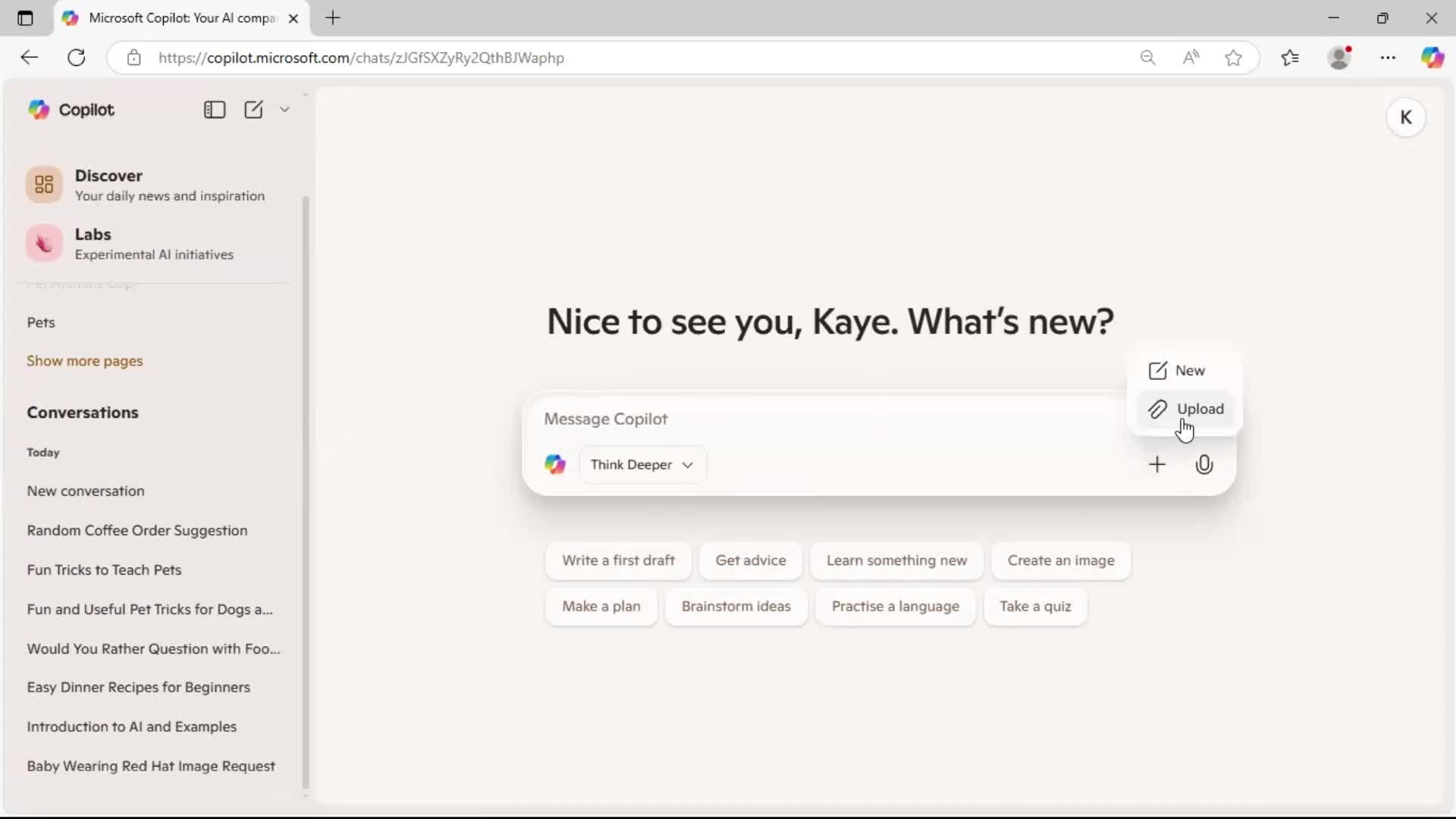Select Upload from the popup menu
The image size is (1456, 819).
point(1185,409)
